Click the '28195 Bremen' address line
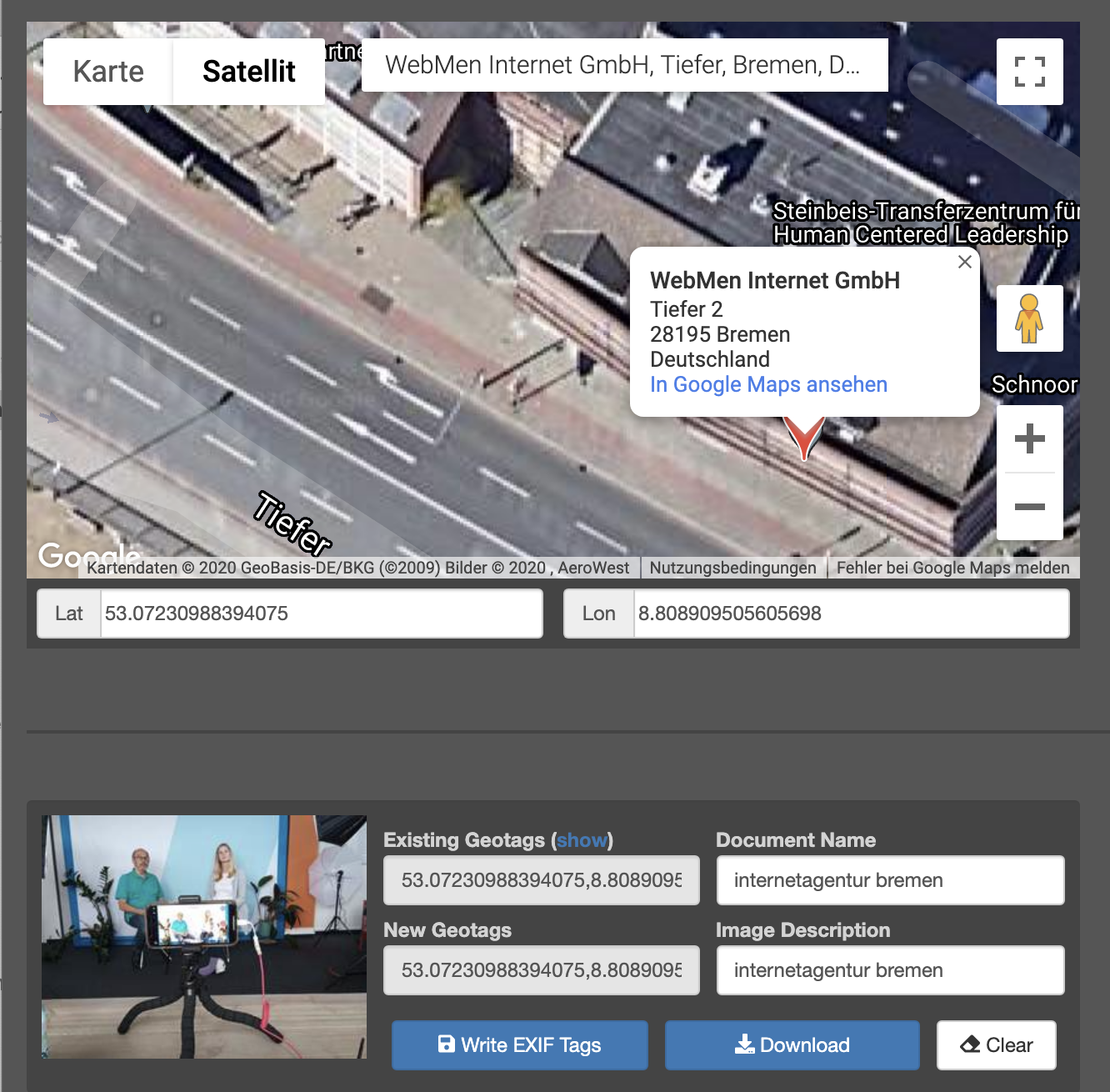This screenshot has width=1110, height=1092. [720, 334]
